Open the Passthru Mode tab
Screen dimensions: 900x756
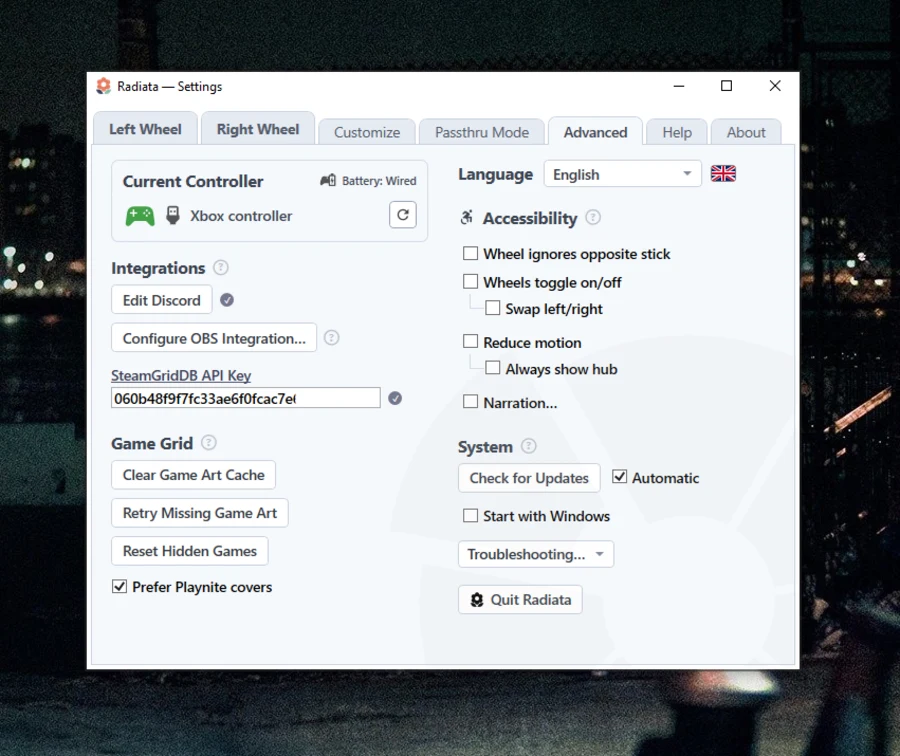tap(482, 132)
